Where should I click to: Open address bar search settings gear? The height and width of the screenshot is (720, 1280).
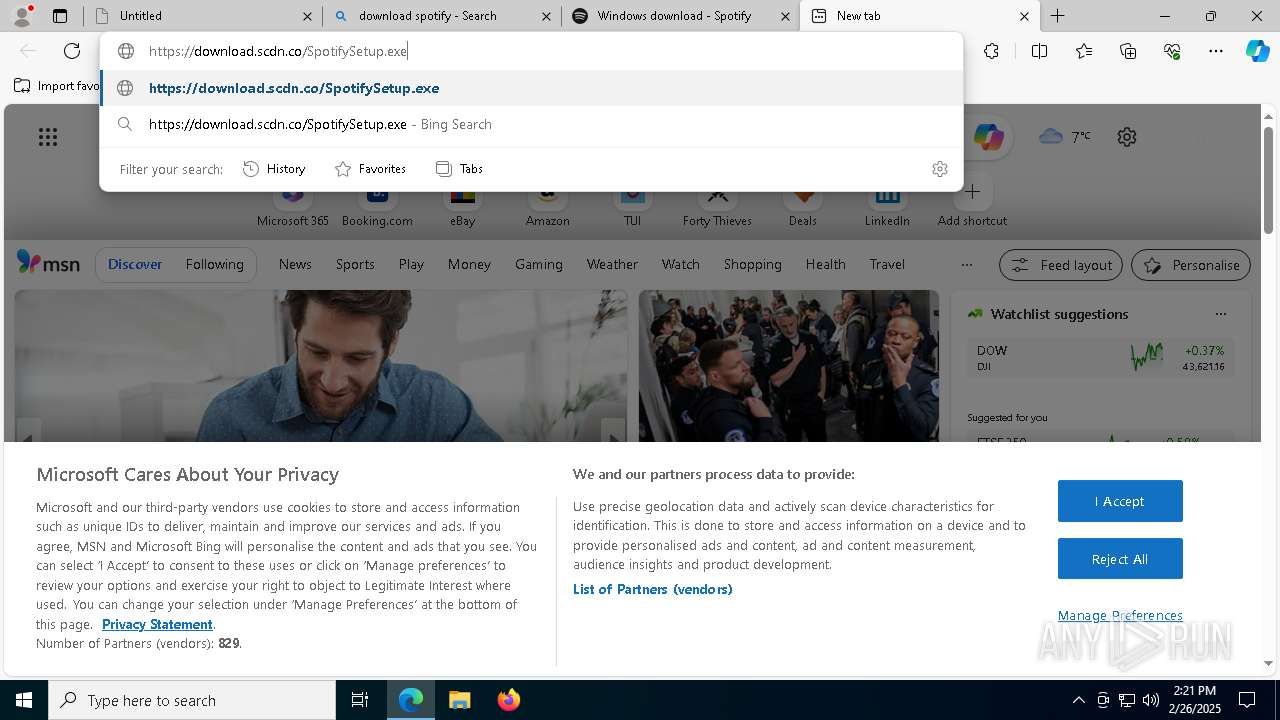point(939,169)
